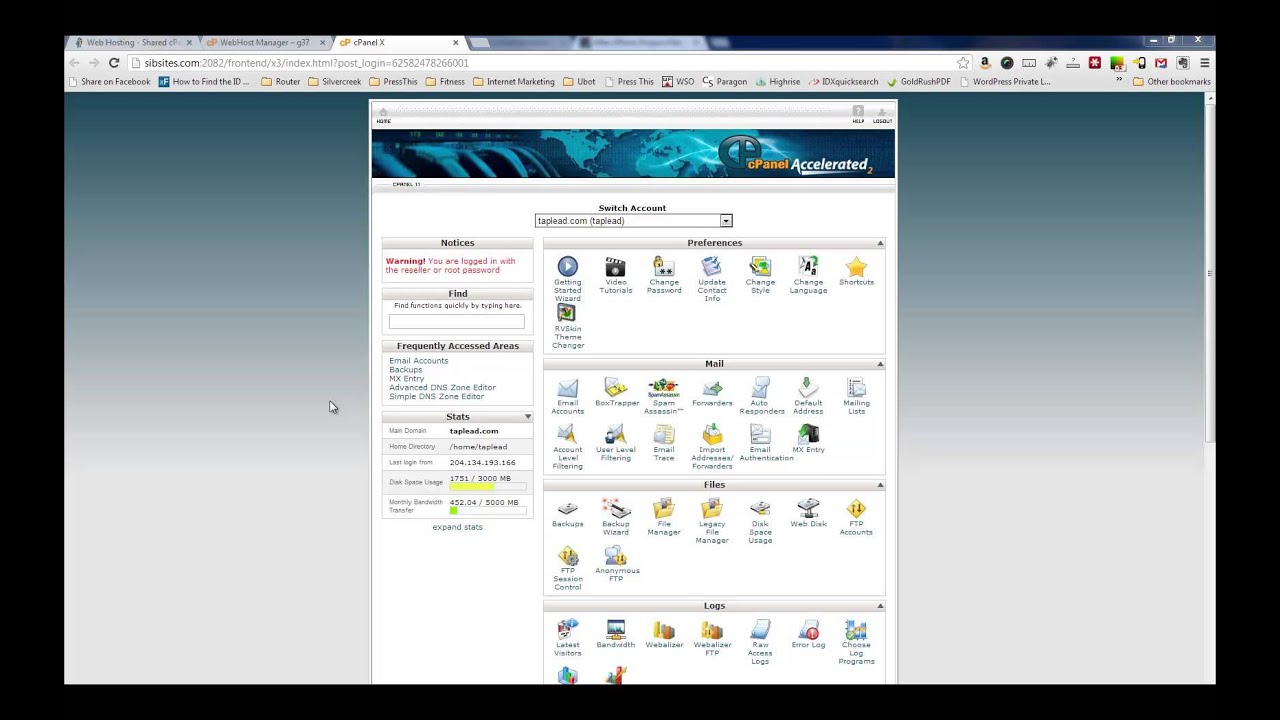Screen dimensions: 1280x720
Task: Open Latest Visitors
Action: click(x=567, y=630)
